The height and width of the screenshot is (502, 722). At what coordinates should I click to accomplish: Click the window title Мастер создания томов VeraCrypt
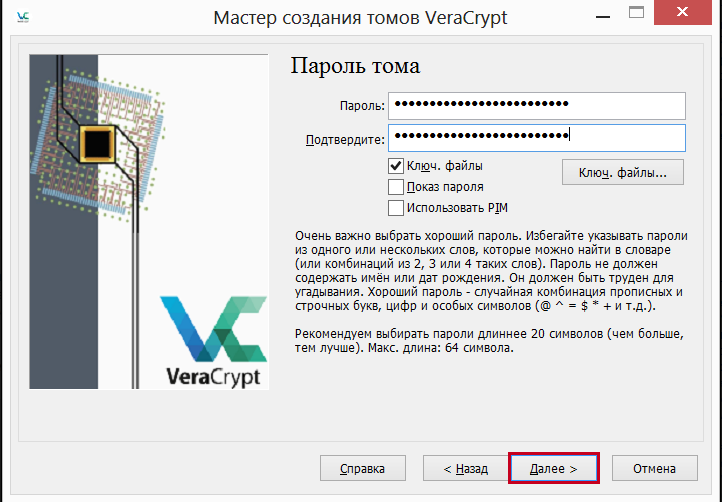pos(360,18)
